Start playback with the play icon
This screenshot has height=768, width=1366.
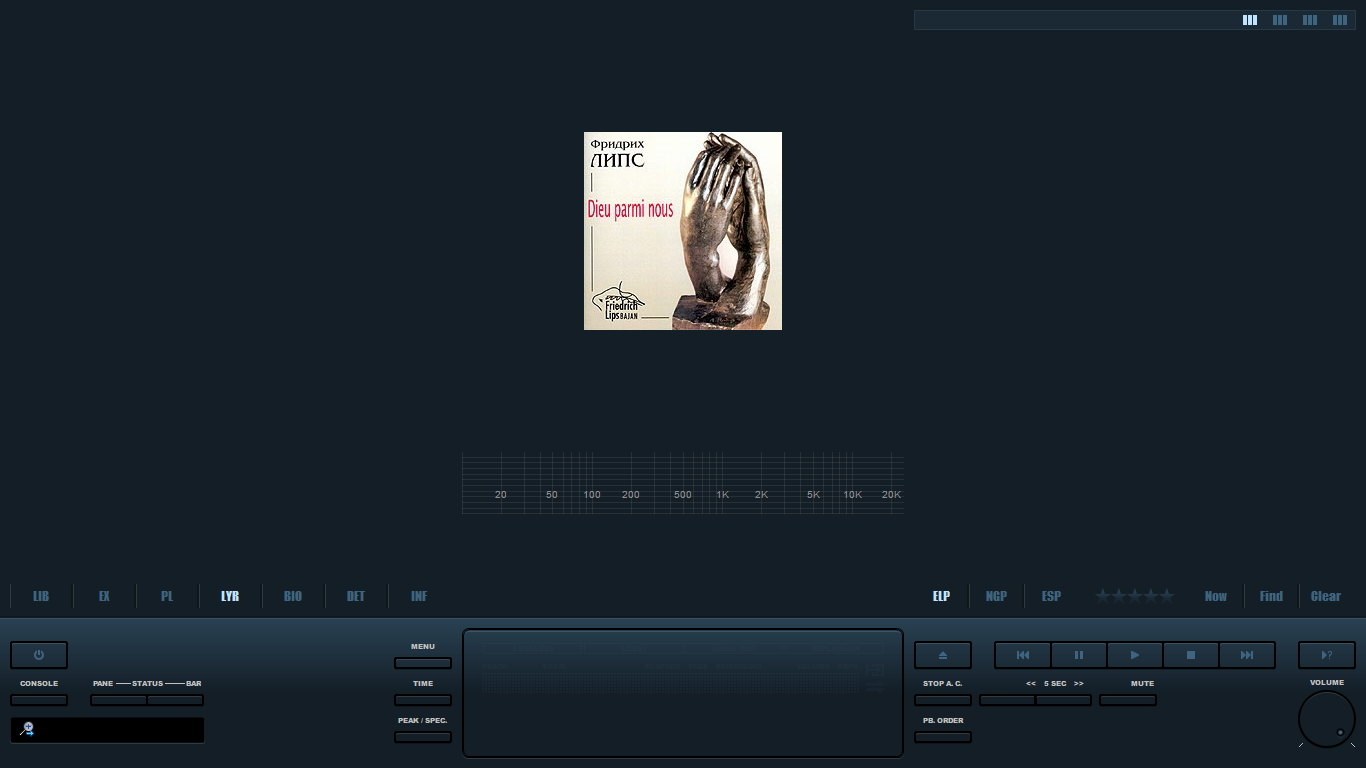pos(1135,655)
